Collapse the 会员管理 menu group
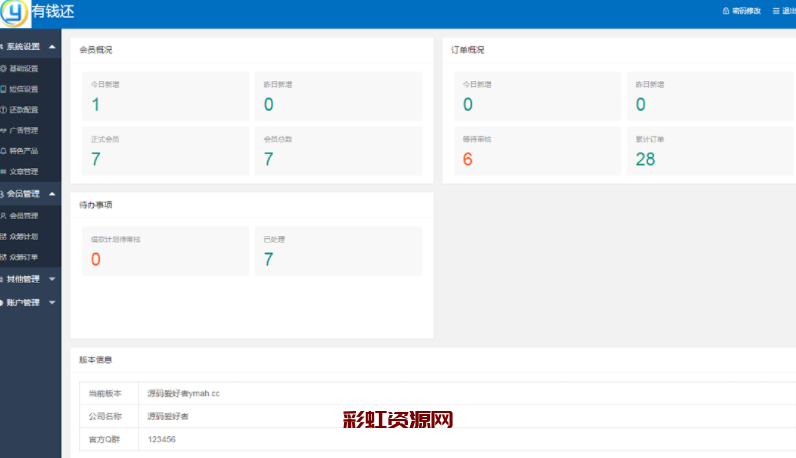 coord(51,194)
